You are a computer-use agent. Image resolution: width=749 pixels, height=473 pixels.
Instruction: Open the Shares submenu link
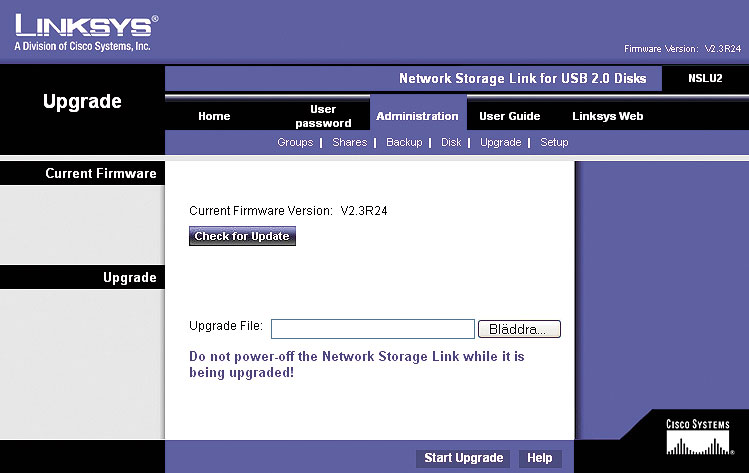350,142
